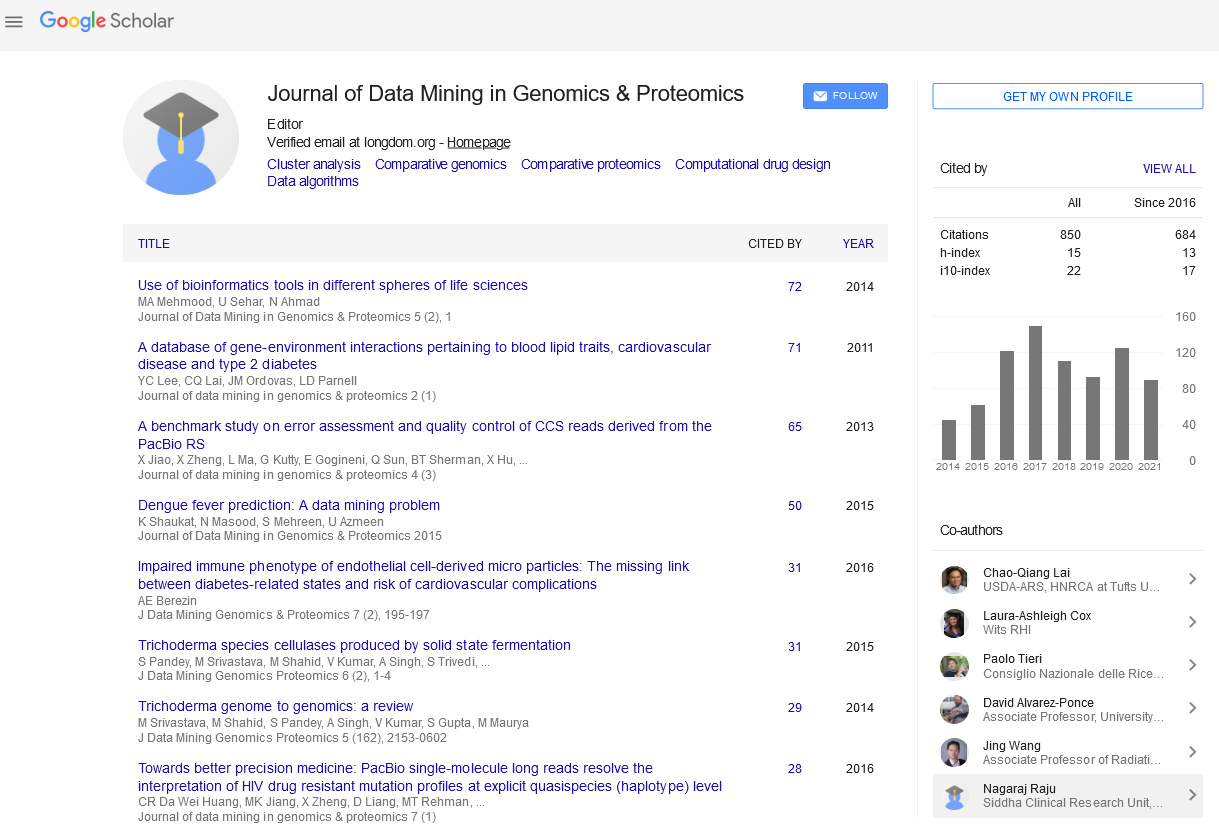This screenshot has height=826, width=1219.
Task: Open Trichoderma species cellulases article
Action: coord(354,646)
